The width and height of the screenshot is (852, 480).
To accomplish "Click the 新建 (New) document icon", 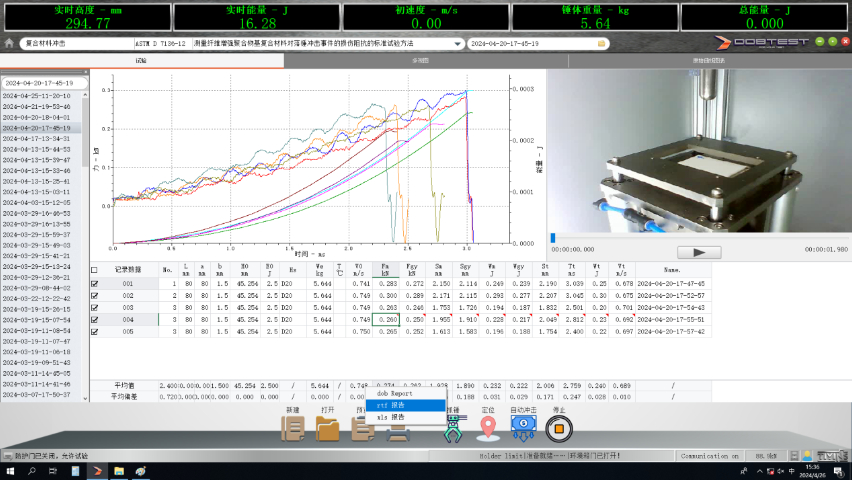I will [293, 429].
